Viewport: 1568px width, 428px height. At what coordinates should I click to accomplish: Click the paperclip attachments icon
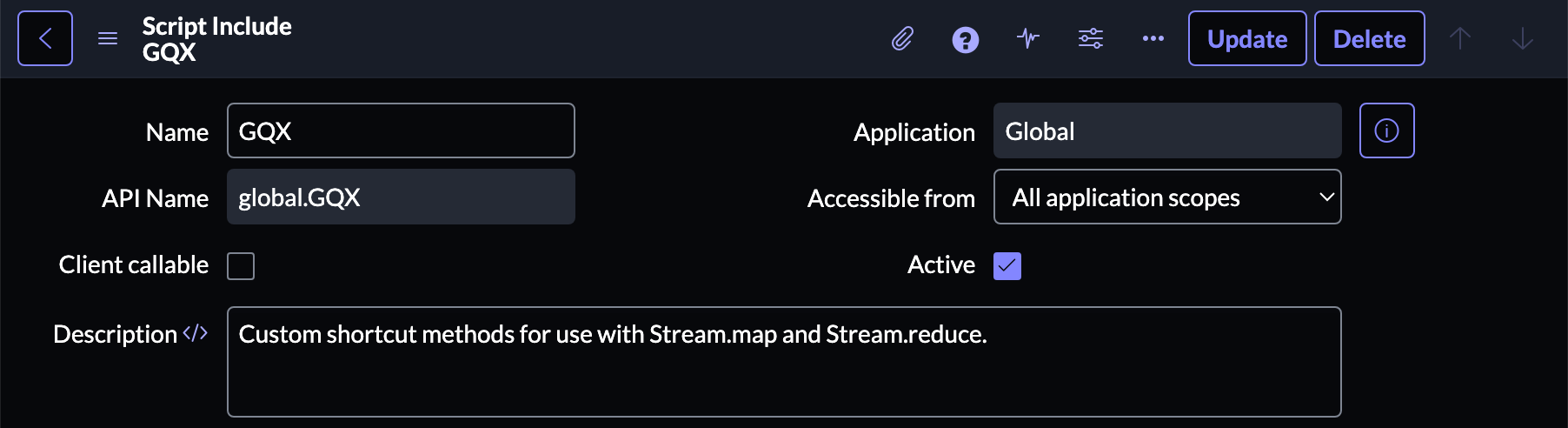[902, 38]
